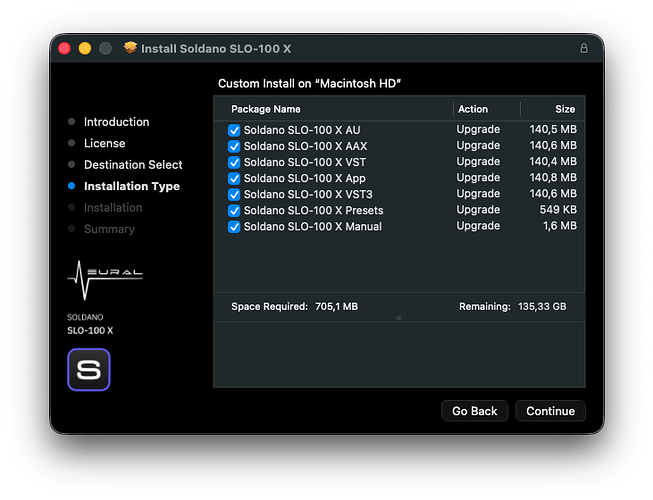Click the 140,8 MB size value

click(x=553, y=178)
